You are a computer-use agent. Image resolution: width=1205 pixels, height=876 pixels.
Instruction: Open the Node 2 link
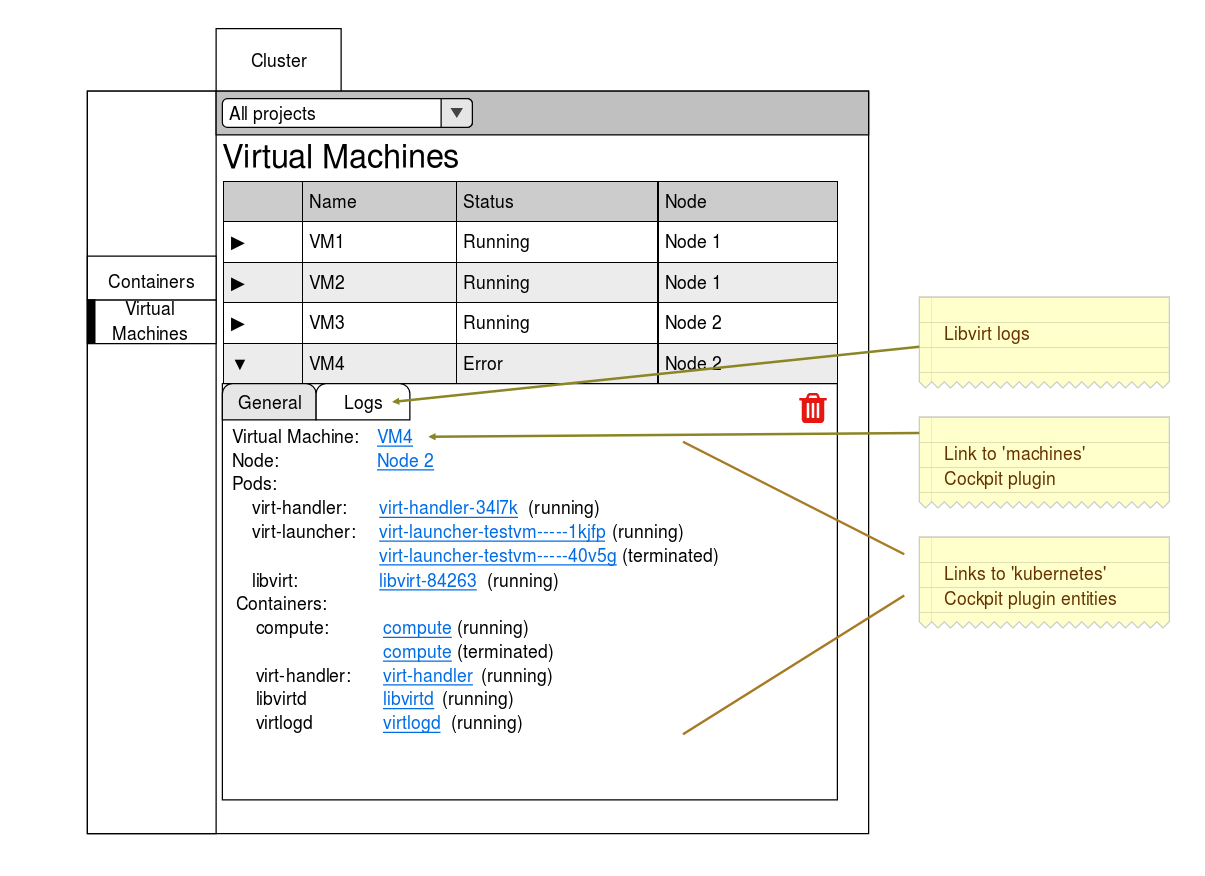tap(405, 460)
